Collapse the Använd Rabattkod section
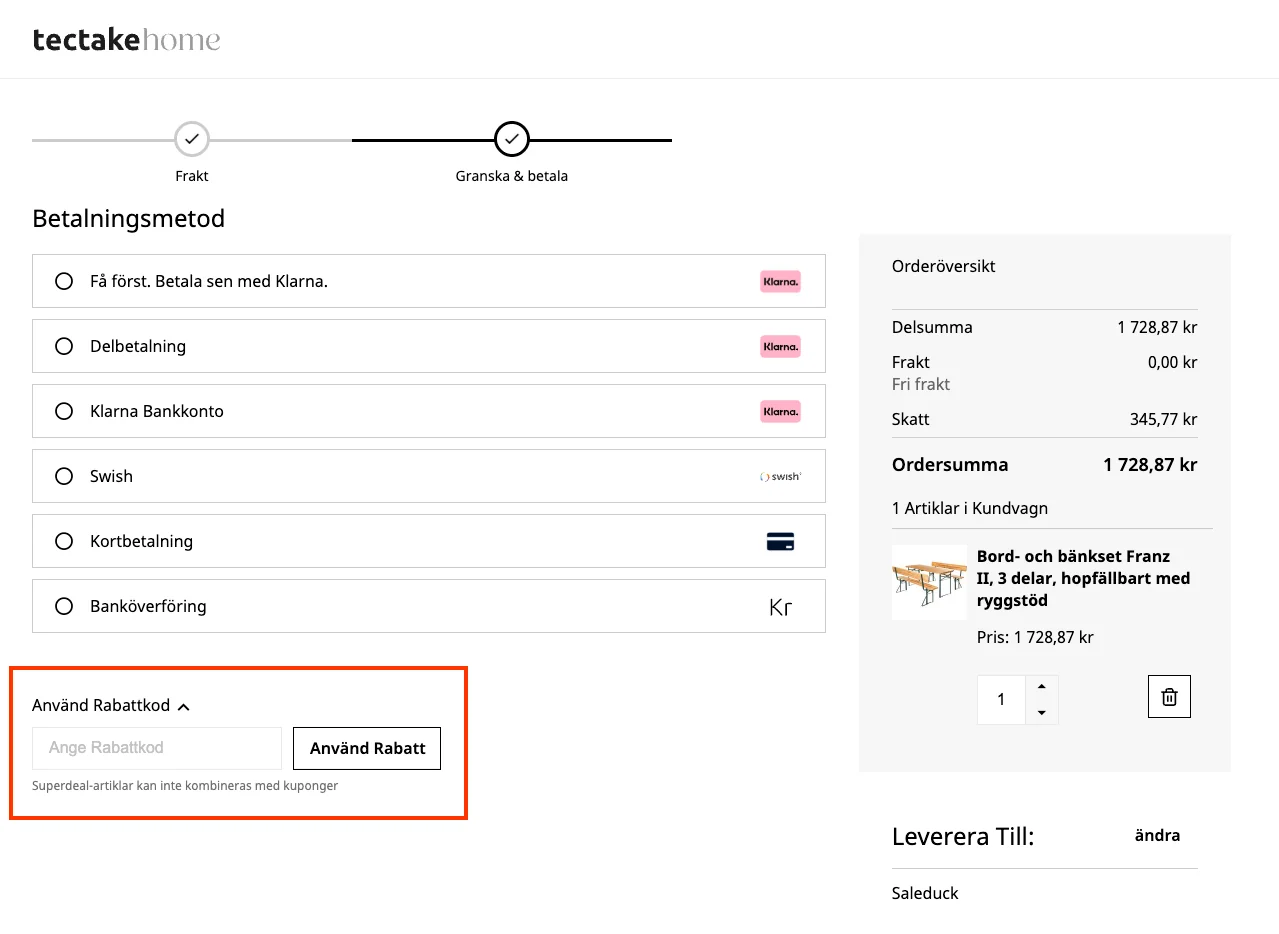Viewport: 1279px width, 934px height. tap(111, 706)
